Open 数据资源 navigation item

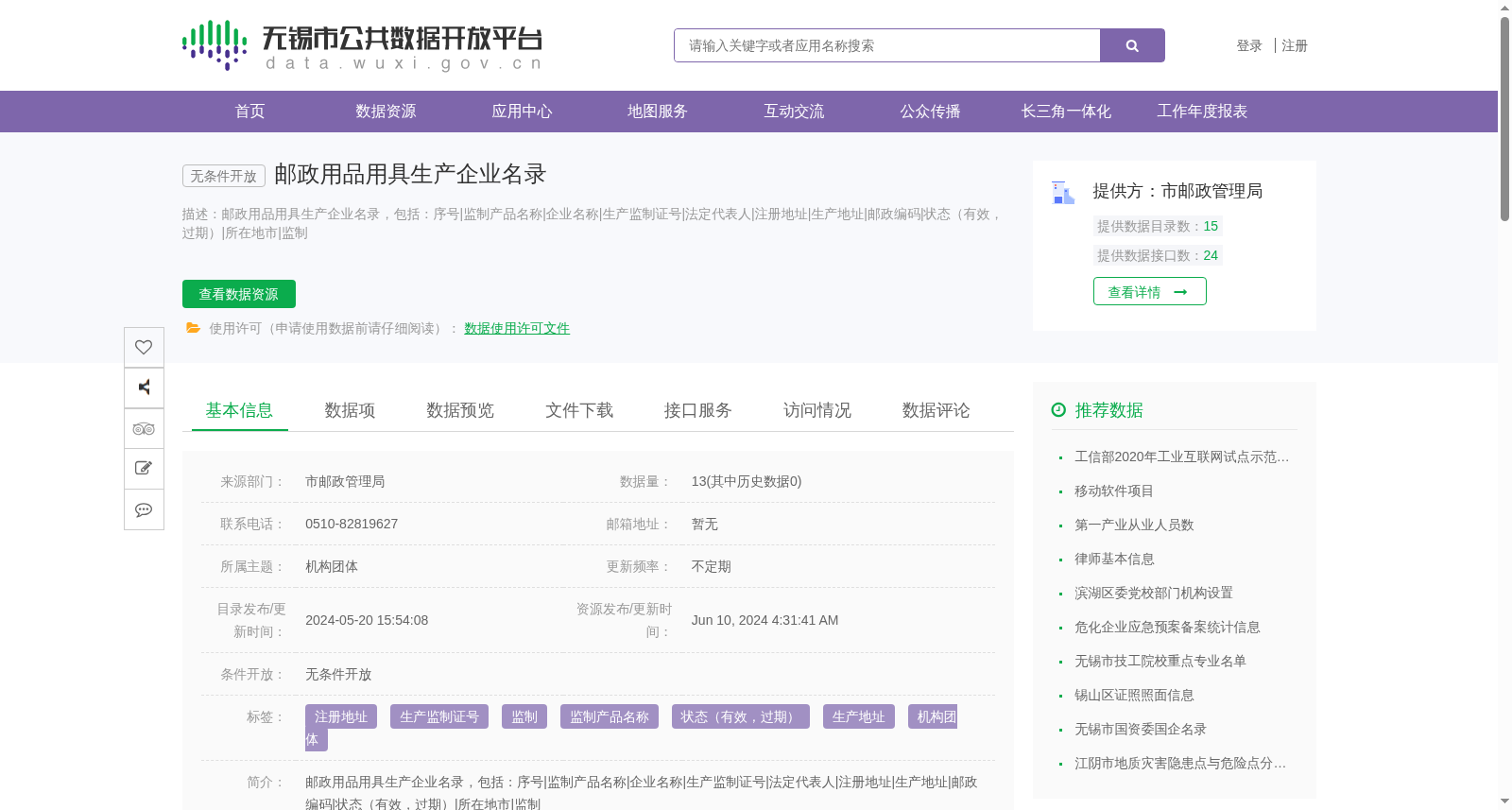point(386,112)
